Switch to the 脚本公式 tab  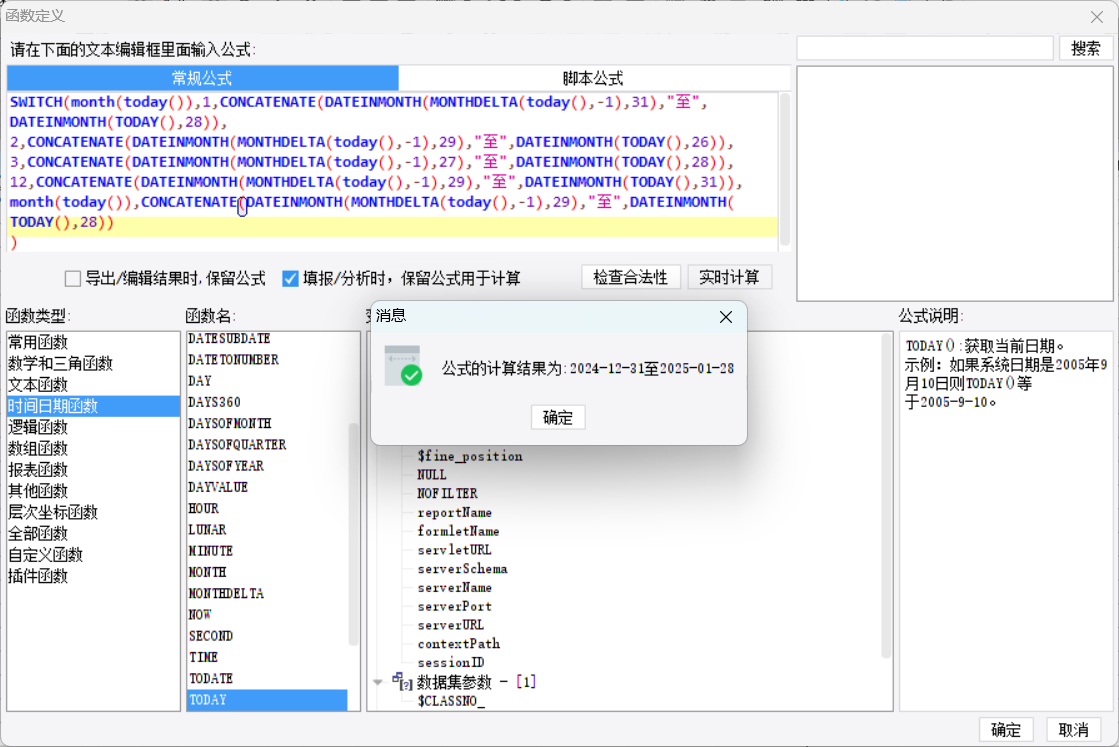pyautogui.click(x=594, y=78)
